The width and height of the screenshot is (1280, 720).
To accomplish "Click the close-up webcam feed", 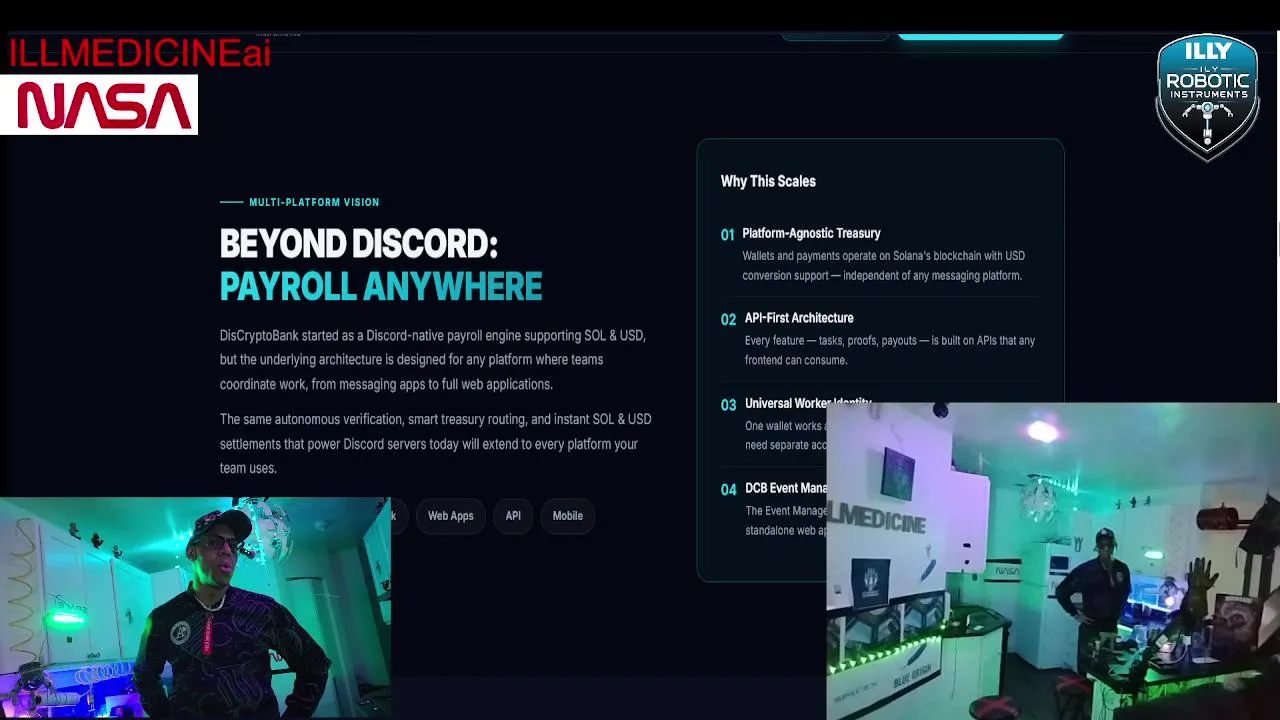I will 195,608.
